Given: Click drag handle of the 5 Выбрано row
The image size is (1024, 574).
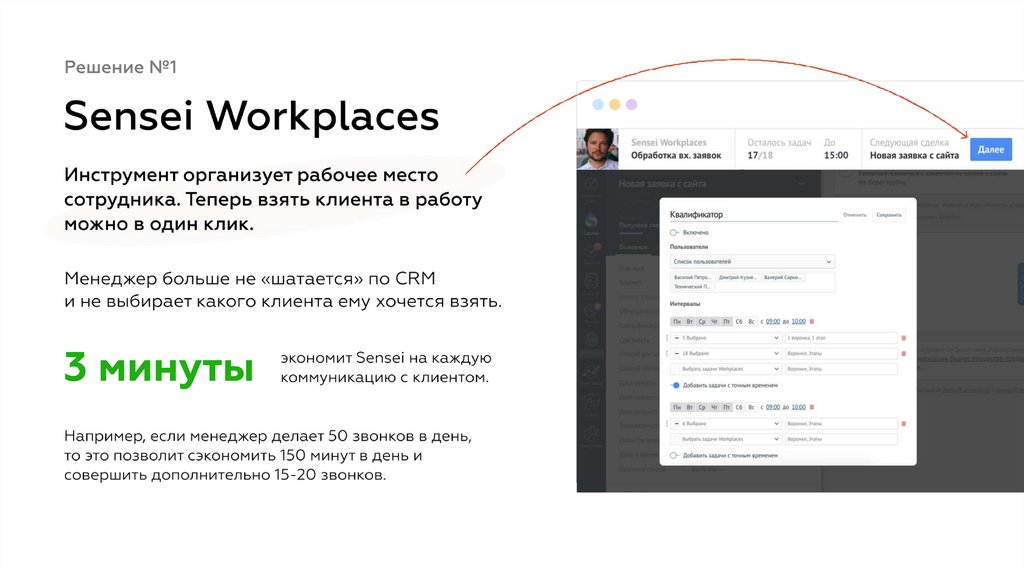Looking at the screenshot, I should coord(667,338).
